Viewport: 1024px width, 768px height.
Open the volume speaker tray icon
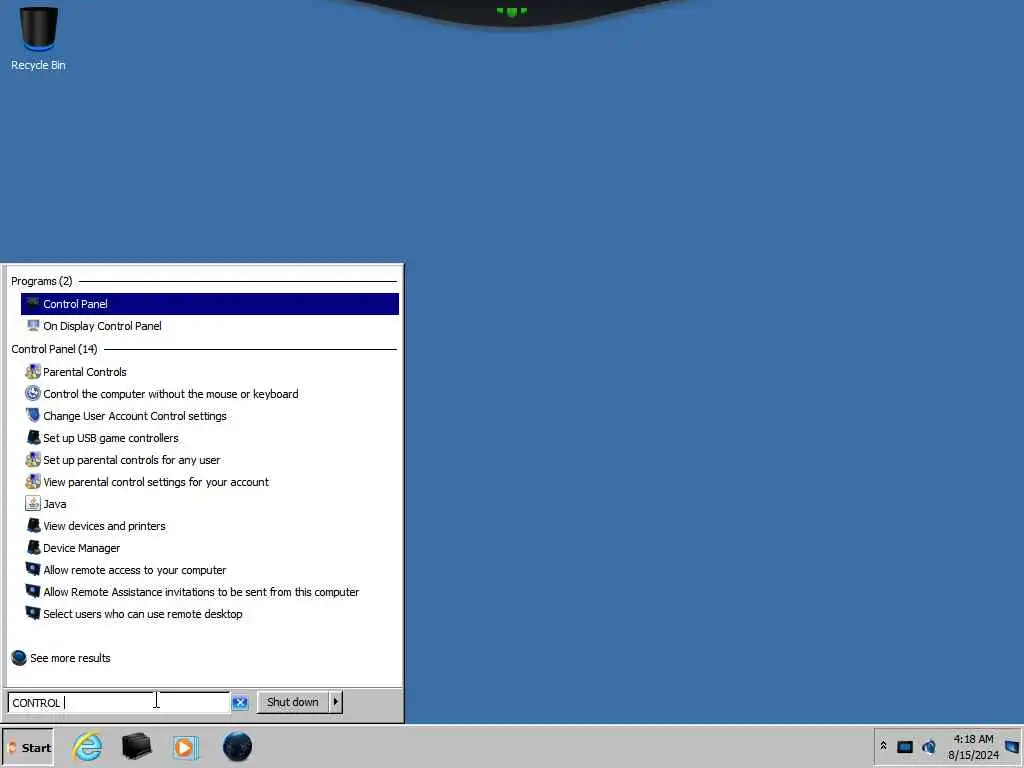pos(929,746)
